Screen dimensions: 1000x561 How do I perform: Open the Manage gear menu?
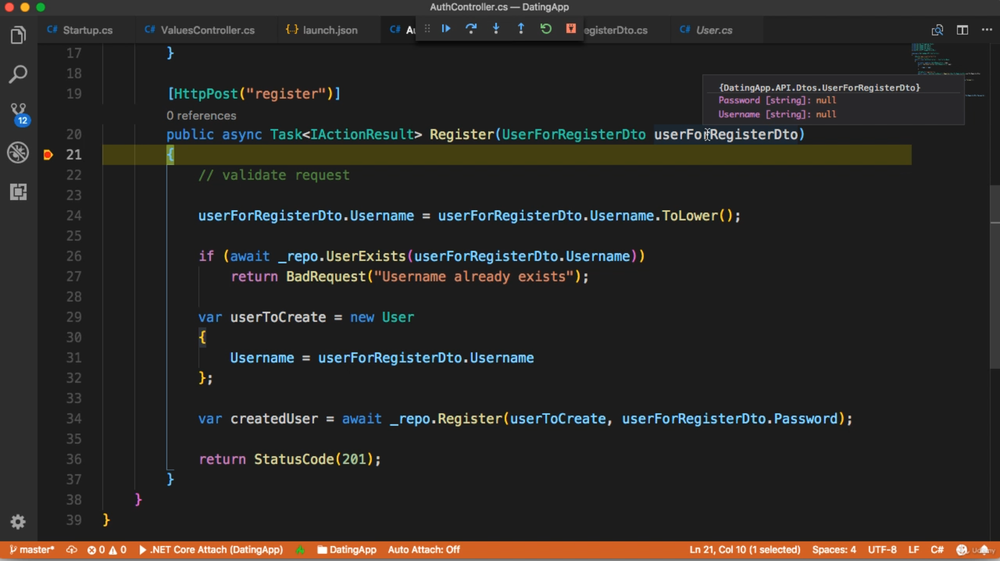18,522
